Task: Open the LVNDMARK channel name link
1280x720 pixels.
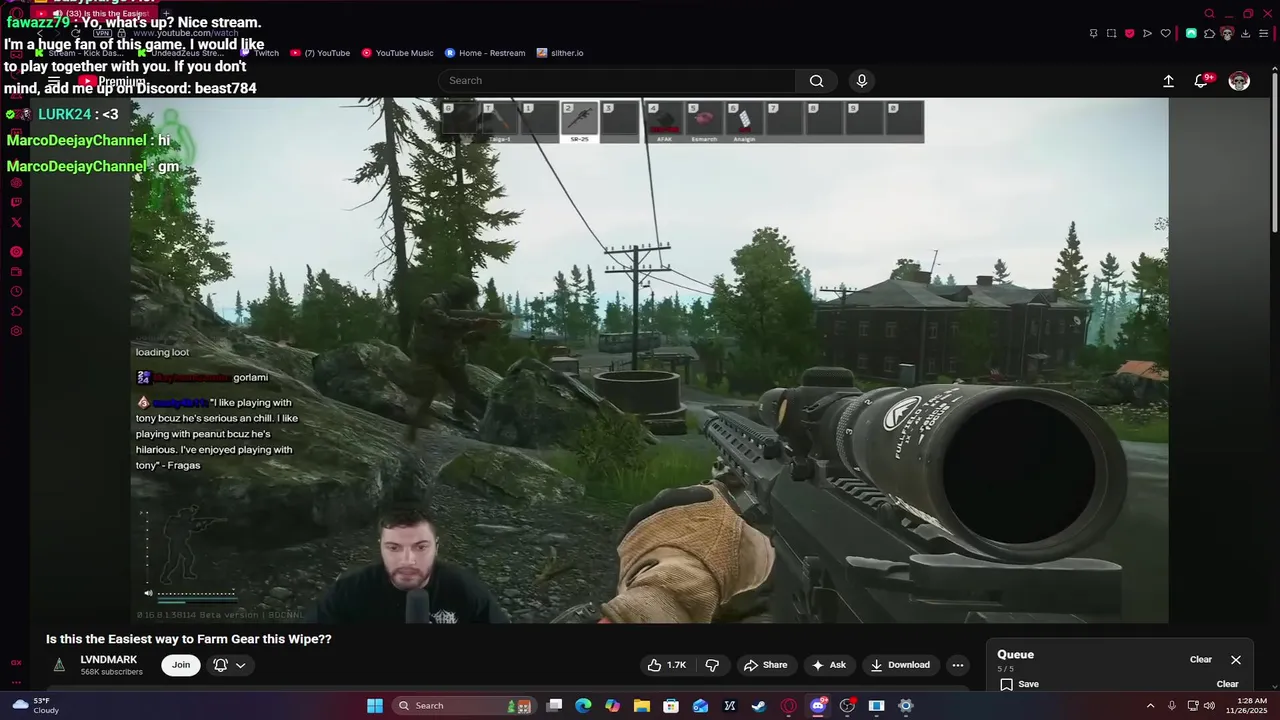Action: click(109, 660)
